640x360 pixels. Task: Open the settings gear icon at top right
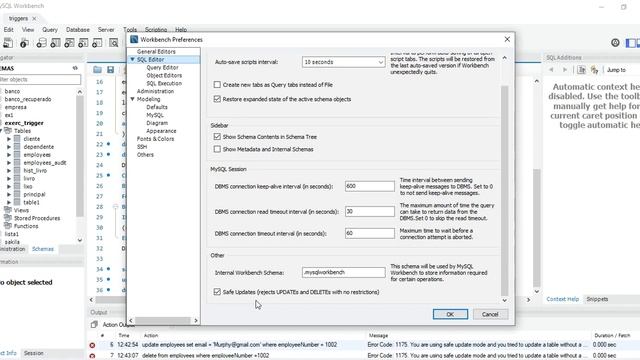[x=615, y=42]
